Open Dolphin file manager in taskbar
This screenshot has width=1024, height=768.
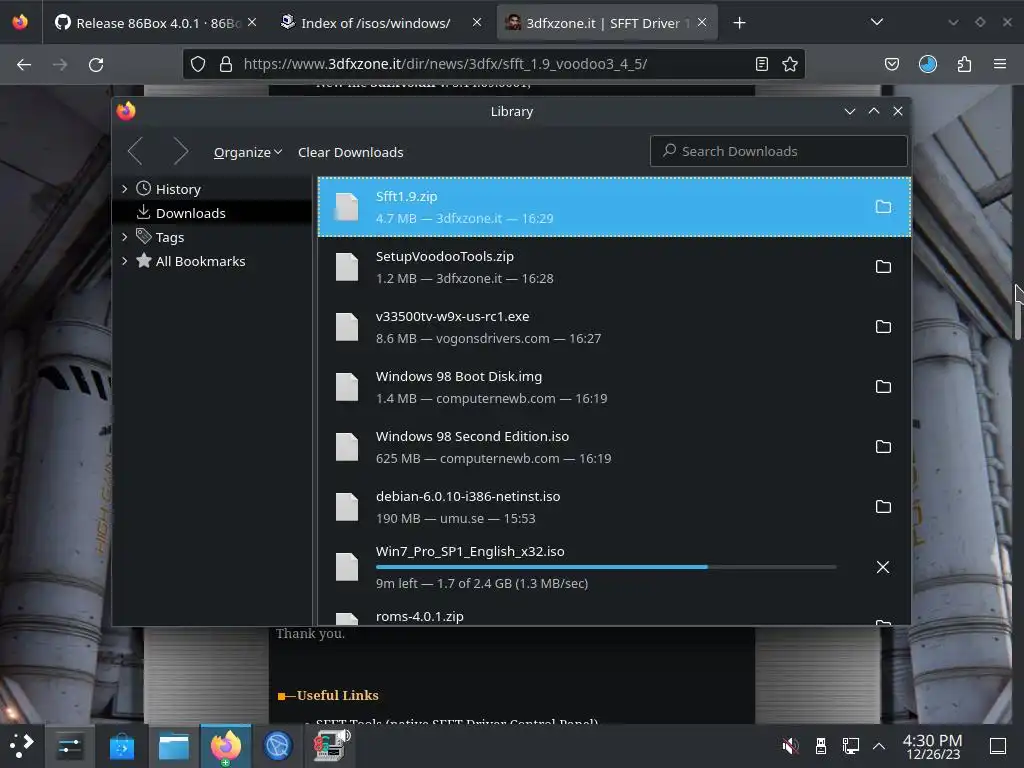(x=174, y=746)
